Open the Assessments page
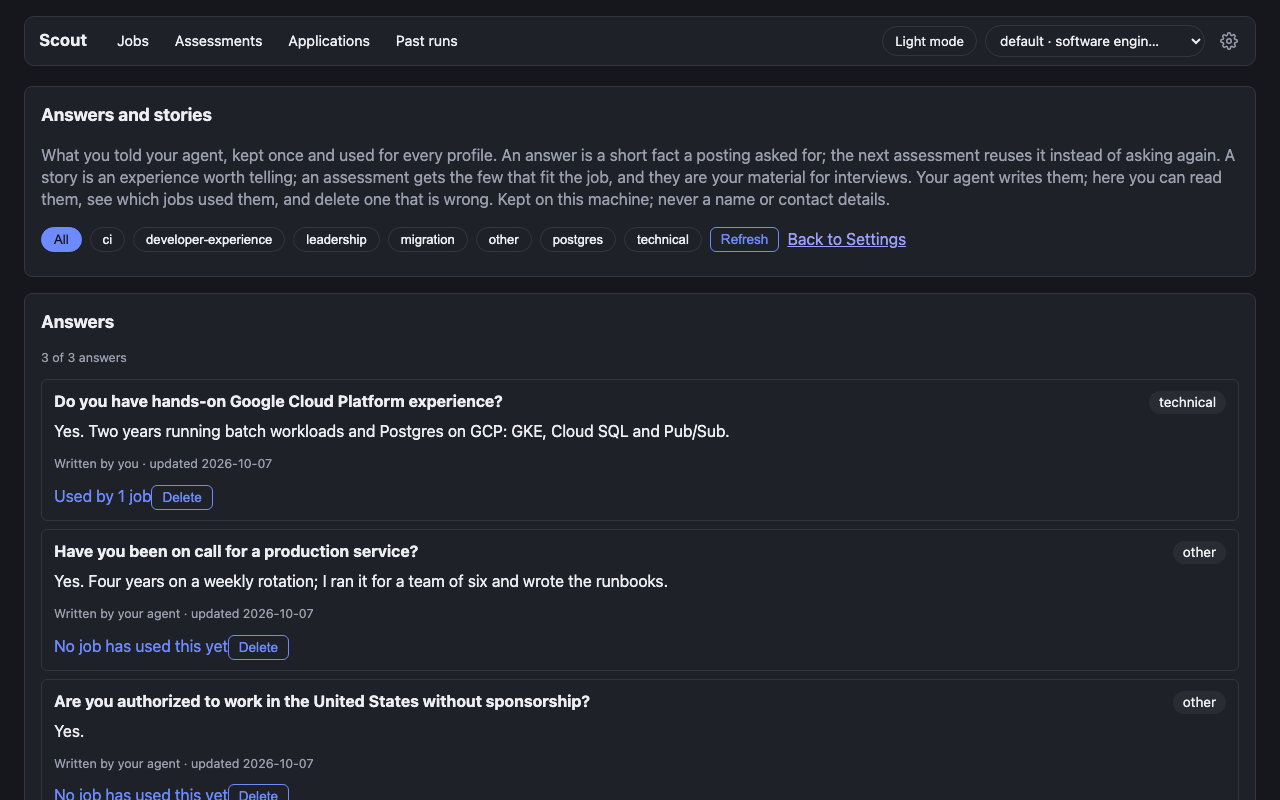This screenshot has width=1280, height=800. pos(218,41)
